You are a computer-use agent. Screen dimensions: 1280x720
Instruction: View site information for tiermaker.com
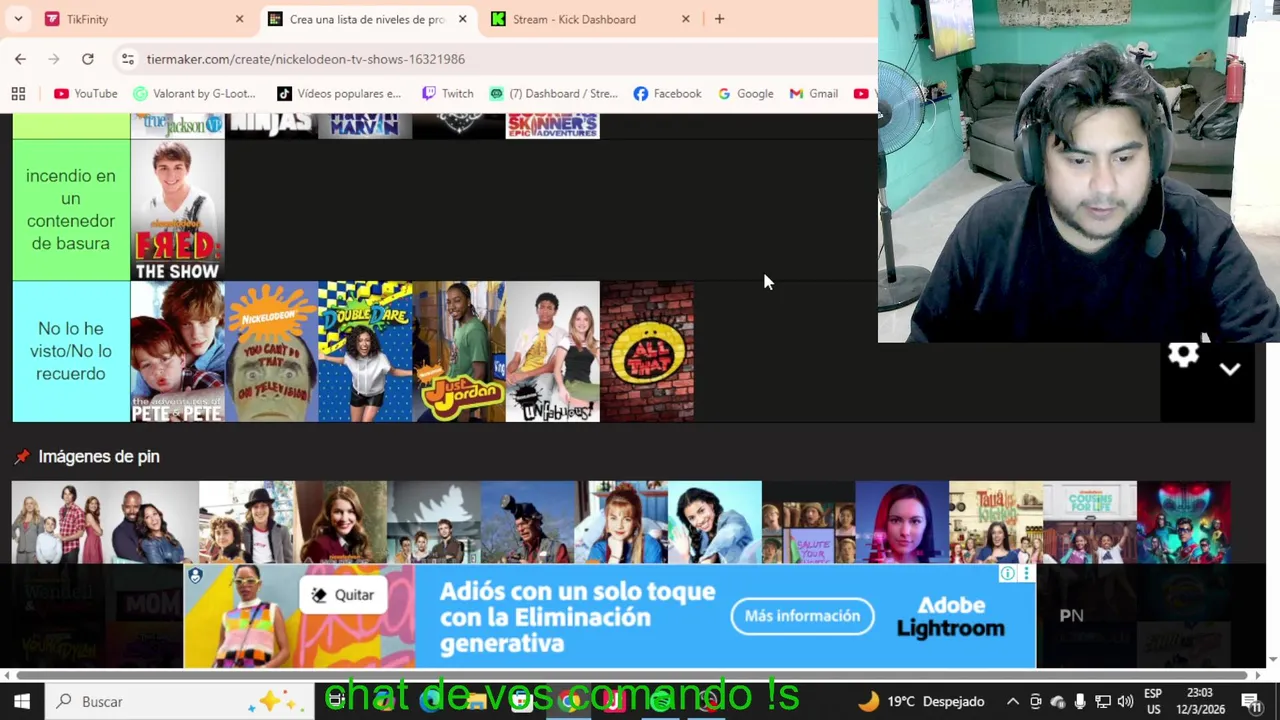click(x=127, y=59)
